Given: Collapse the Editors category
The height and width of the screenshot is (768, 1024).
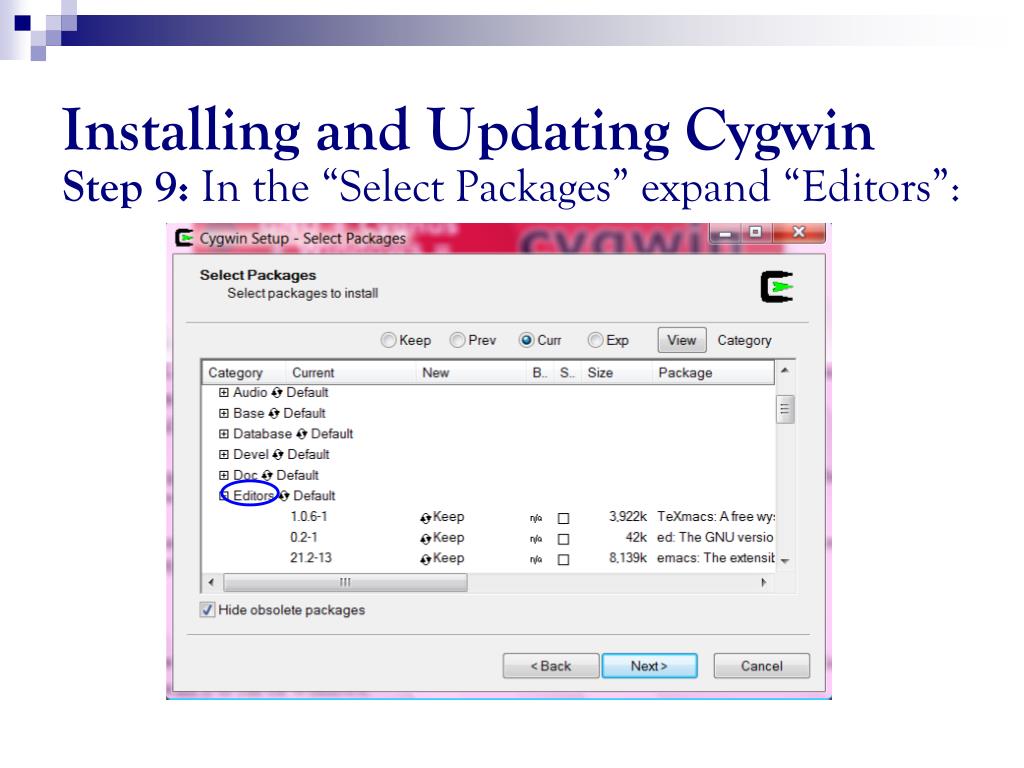Looking at the screenshot, I should (x=223, y=496).
